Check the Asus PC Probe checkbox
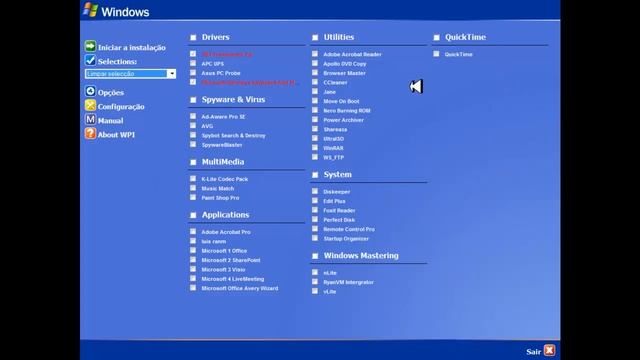The image size is (640, 360). click(x=193, y=73)
